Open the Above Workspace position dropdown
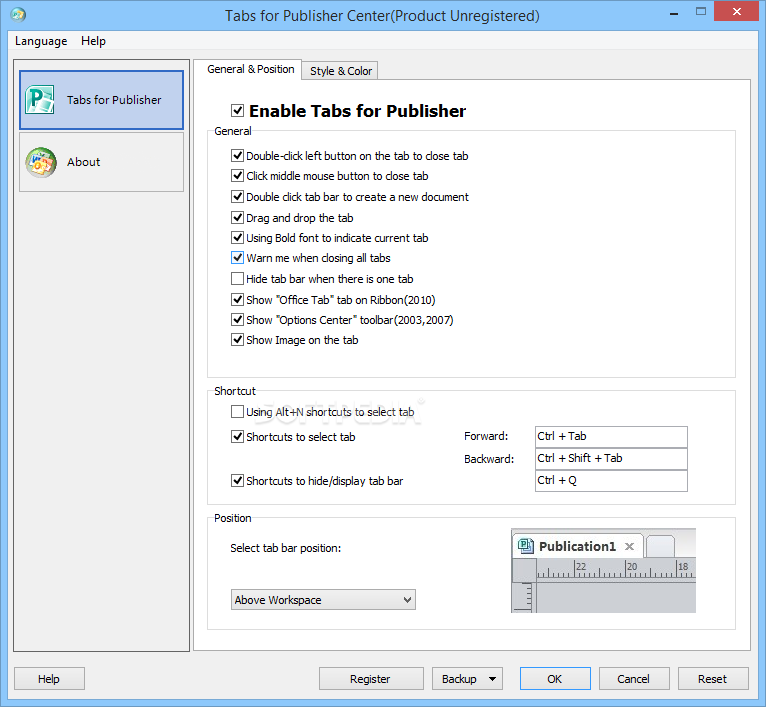Viewport: 766px width, 707px height. tap(323, 600)
